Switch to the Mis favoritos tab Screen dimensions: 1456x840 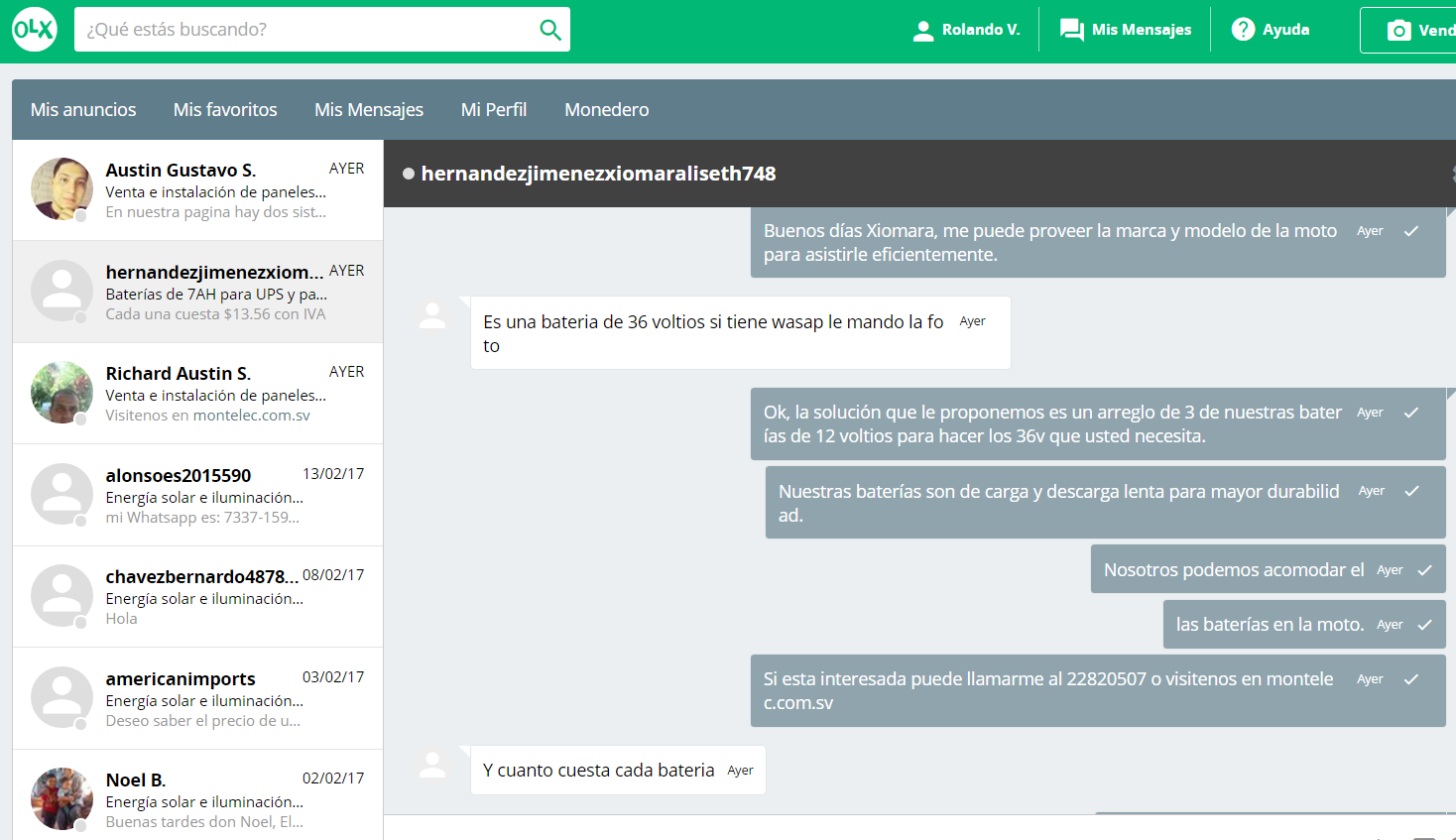pos(225,109)
